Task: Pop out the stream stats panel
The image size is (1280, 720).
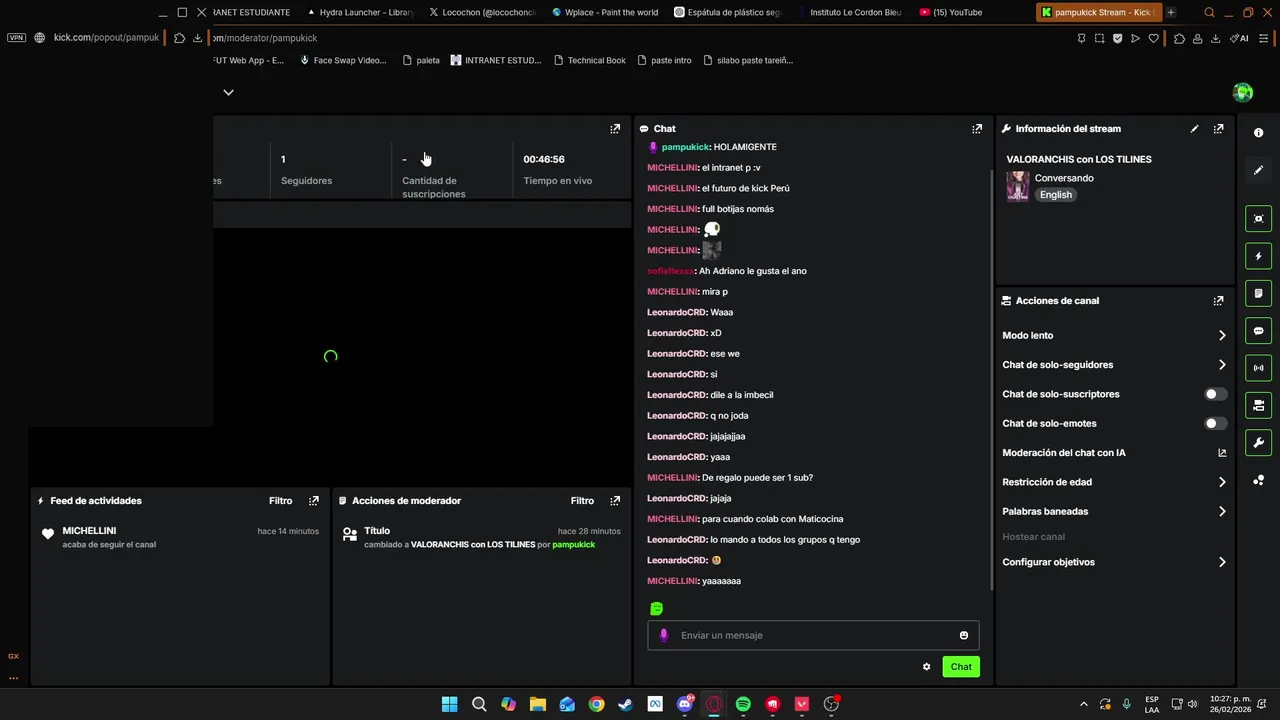Action: 615,129
